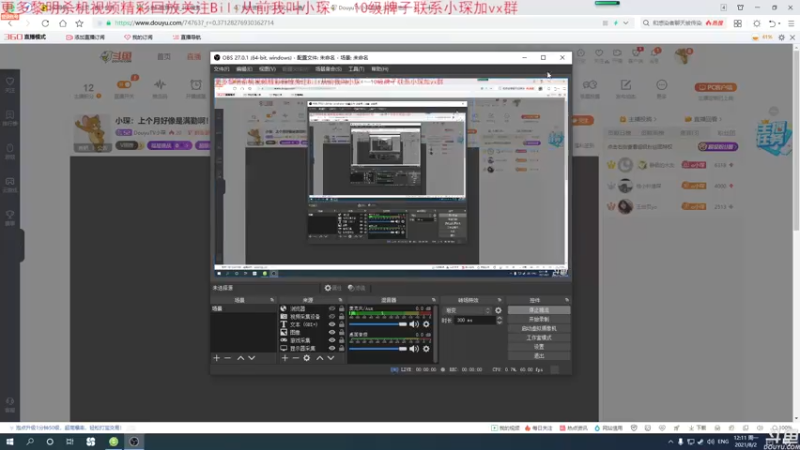Open OBS Tools menu

coord(356,69)
